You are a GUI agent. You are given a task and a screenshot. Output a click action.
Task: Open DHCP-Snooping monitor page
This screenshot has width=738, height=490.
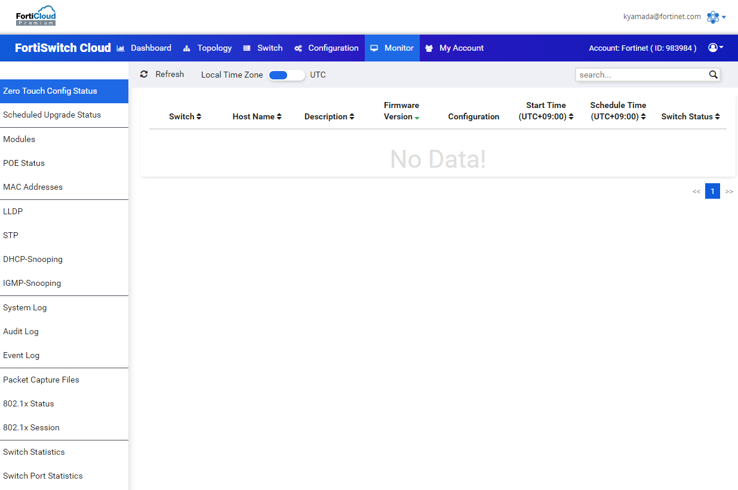[x=32, y=259]
